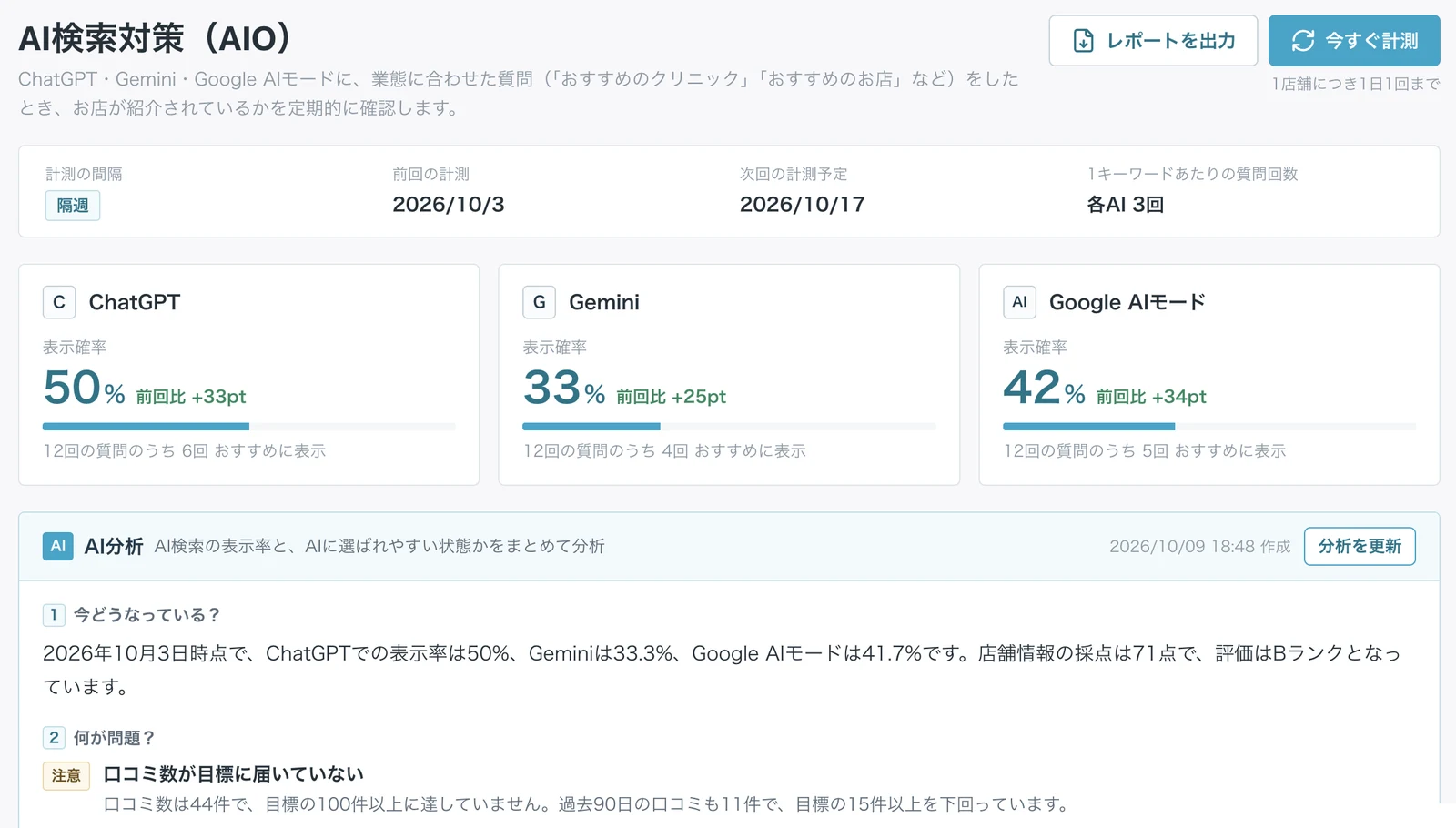1456x828 pixels.
Task: Click the Gemini card title
Action: [x=604, y=302]
